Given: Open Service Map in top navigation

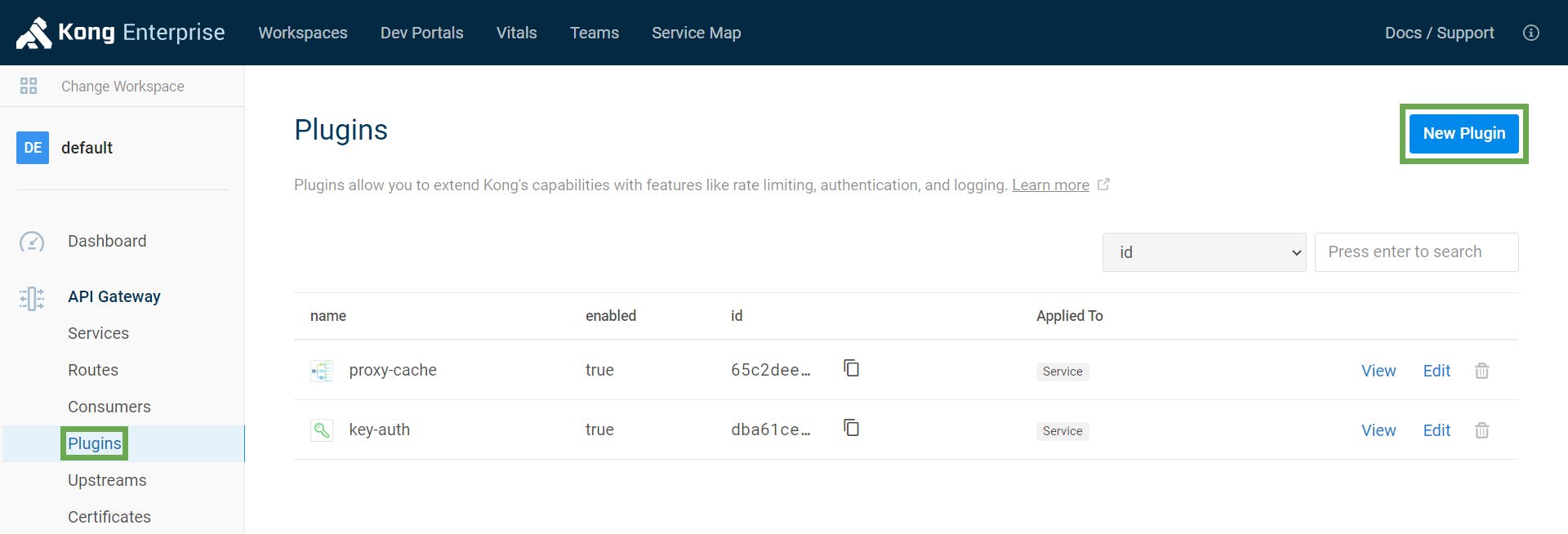Looking at the screenshot, I should click(x=697, y=33).
